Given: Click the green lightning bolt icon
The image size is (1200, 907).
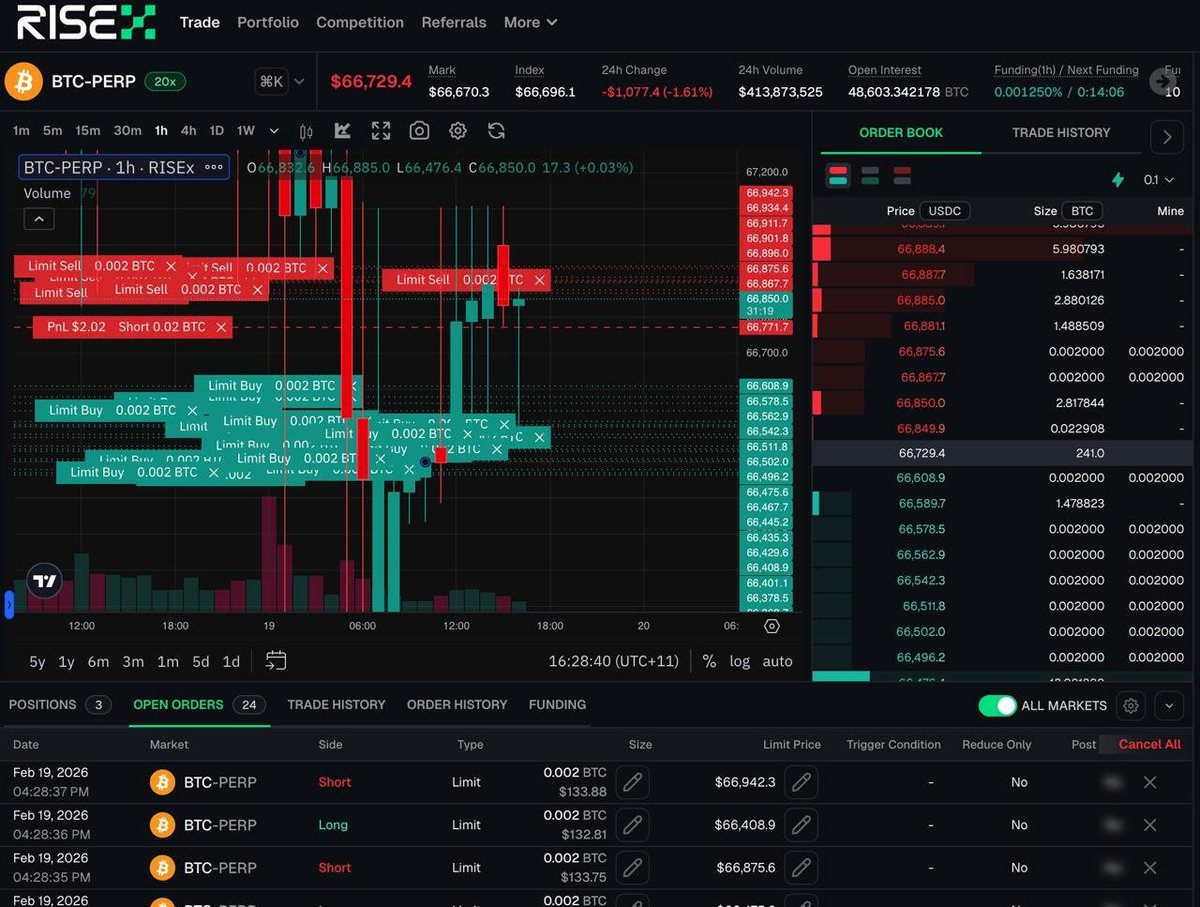Looking at the screenshot, I should (1118, 180).
